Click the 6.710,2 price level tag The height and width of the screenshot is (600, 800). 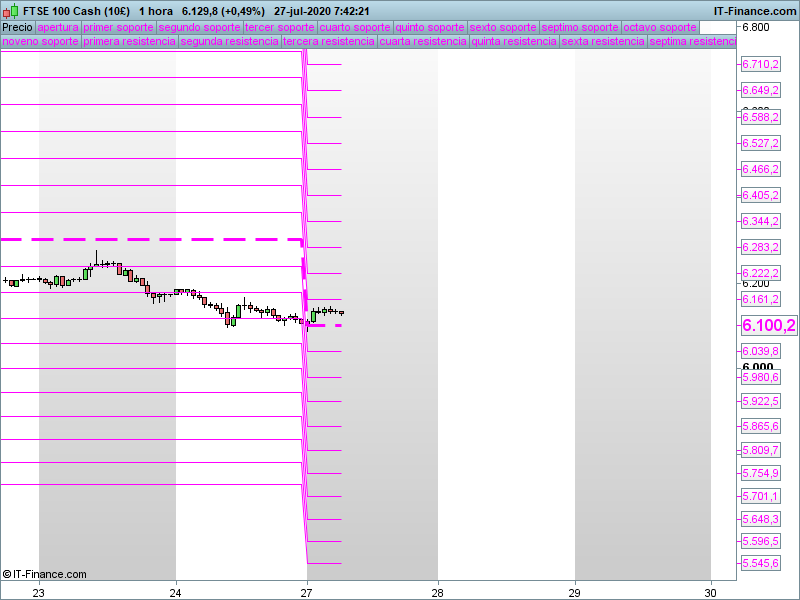(761, 64)
